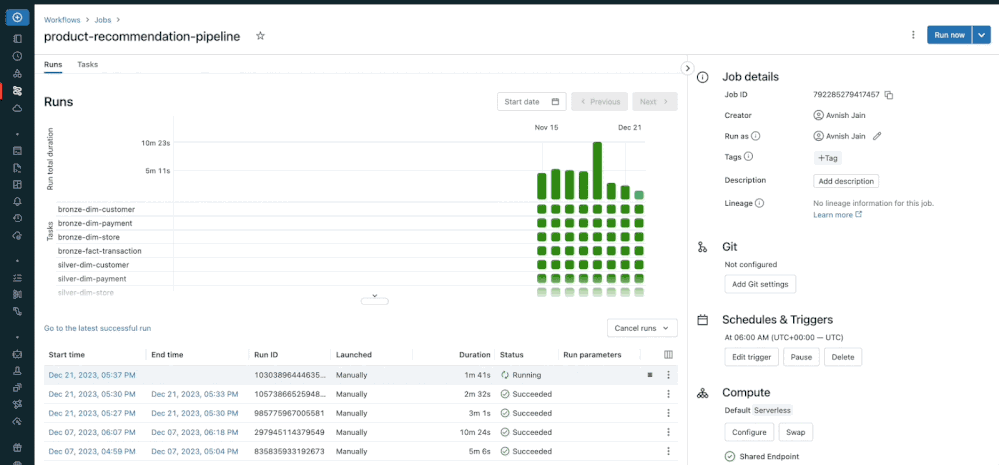Open row menu for the Running run

point(668,375)
